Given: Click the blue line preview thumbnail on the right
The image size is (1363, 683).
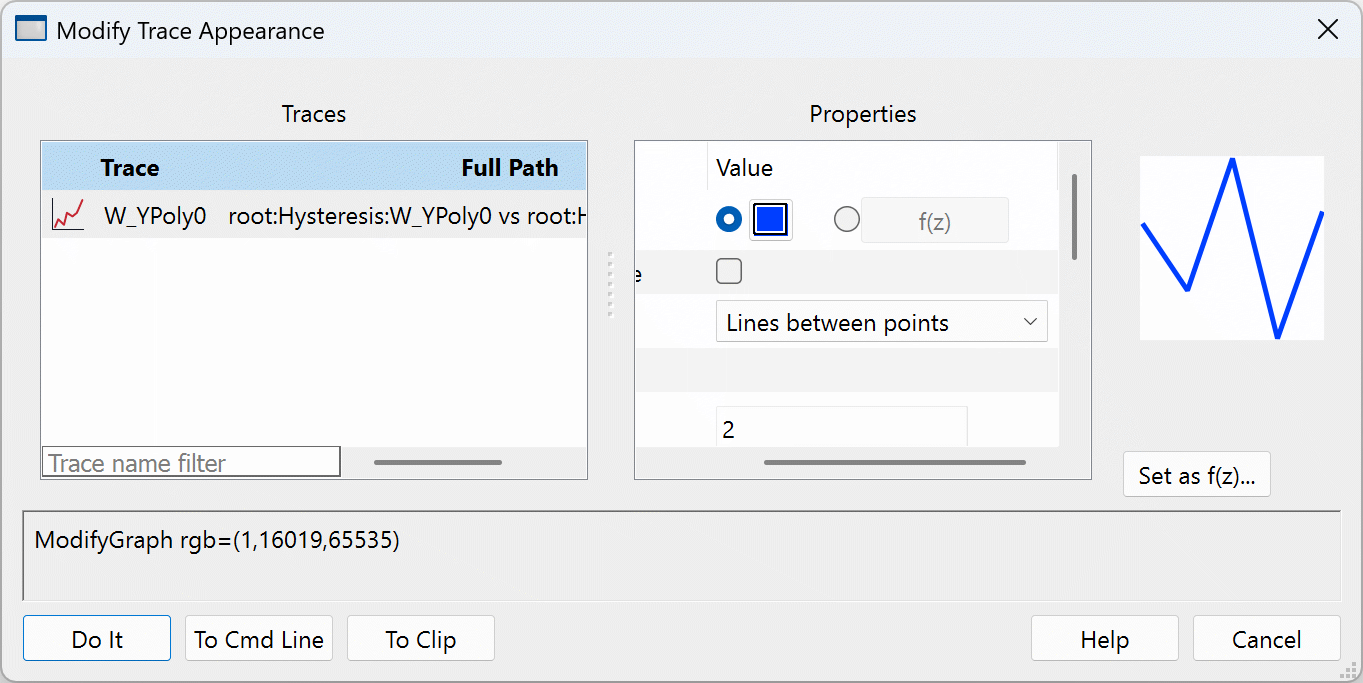Looking at the screenshot, I should [1231, 247].
